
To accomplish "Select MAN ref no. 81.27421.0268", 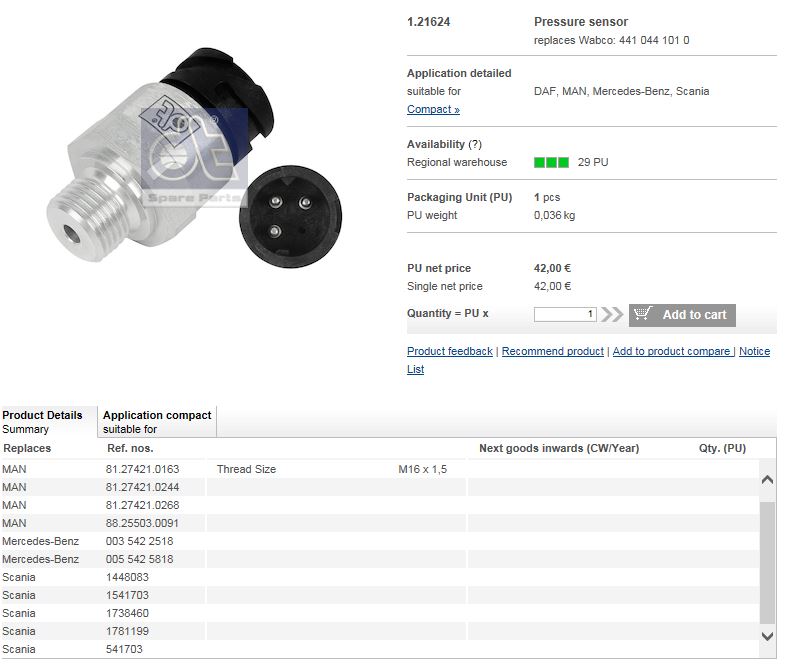I will 142,505.
